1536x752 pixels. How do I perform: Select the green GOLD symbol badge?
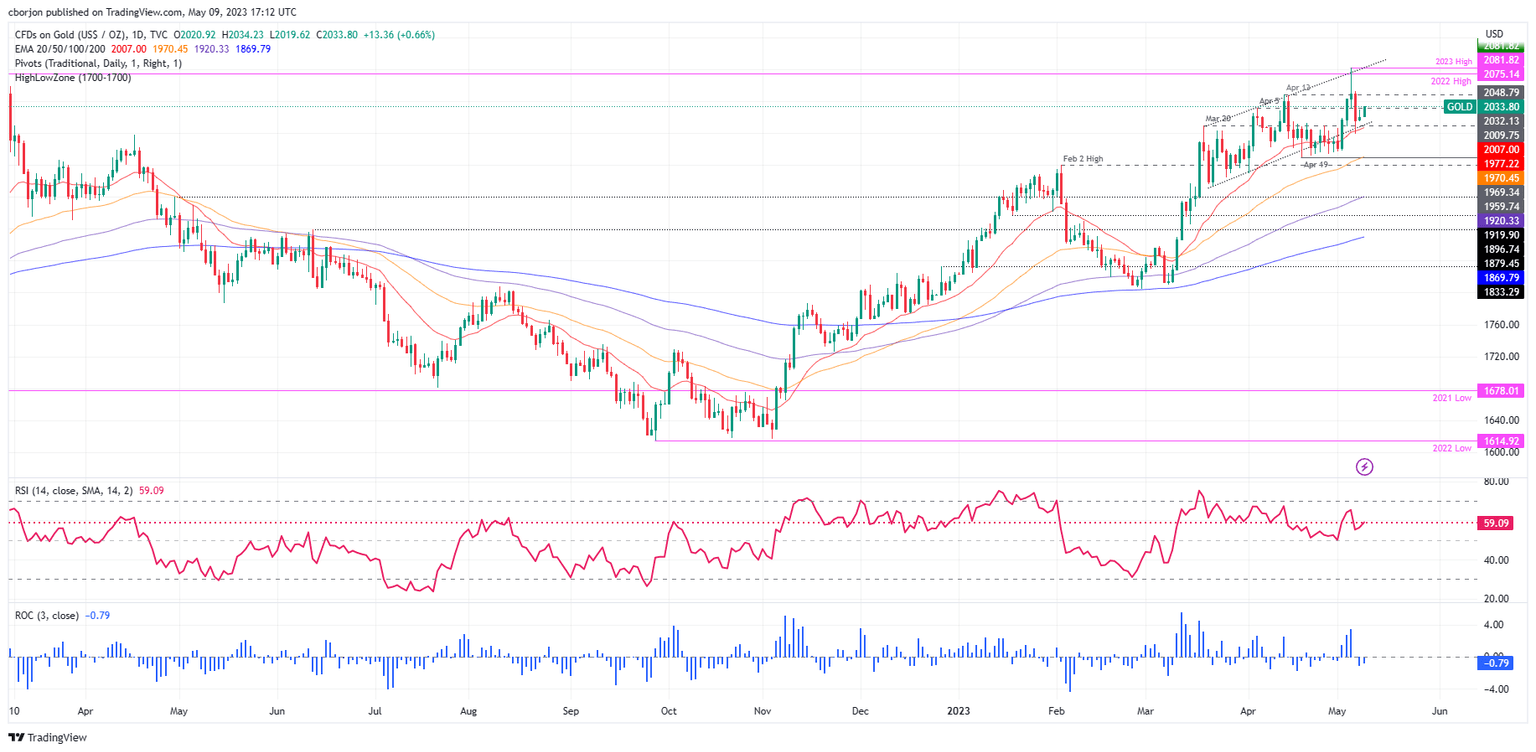pos(1459,106)
